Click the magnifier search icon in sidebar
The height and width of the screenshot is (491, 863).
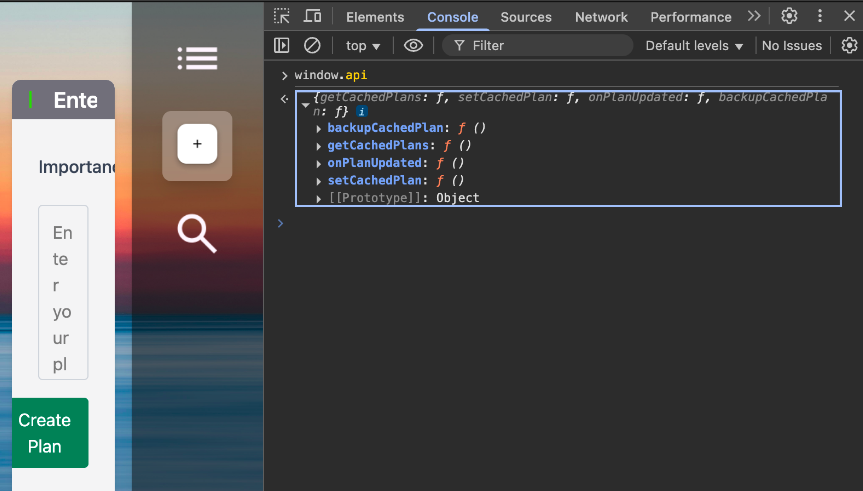[x=197, y=233]
